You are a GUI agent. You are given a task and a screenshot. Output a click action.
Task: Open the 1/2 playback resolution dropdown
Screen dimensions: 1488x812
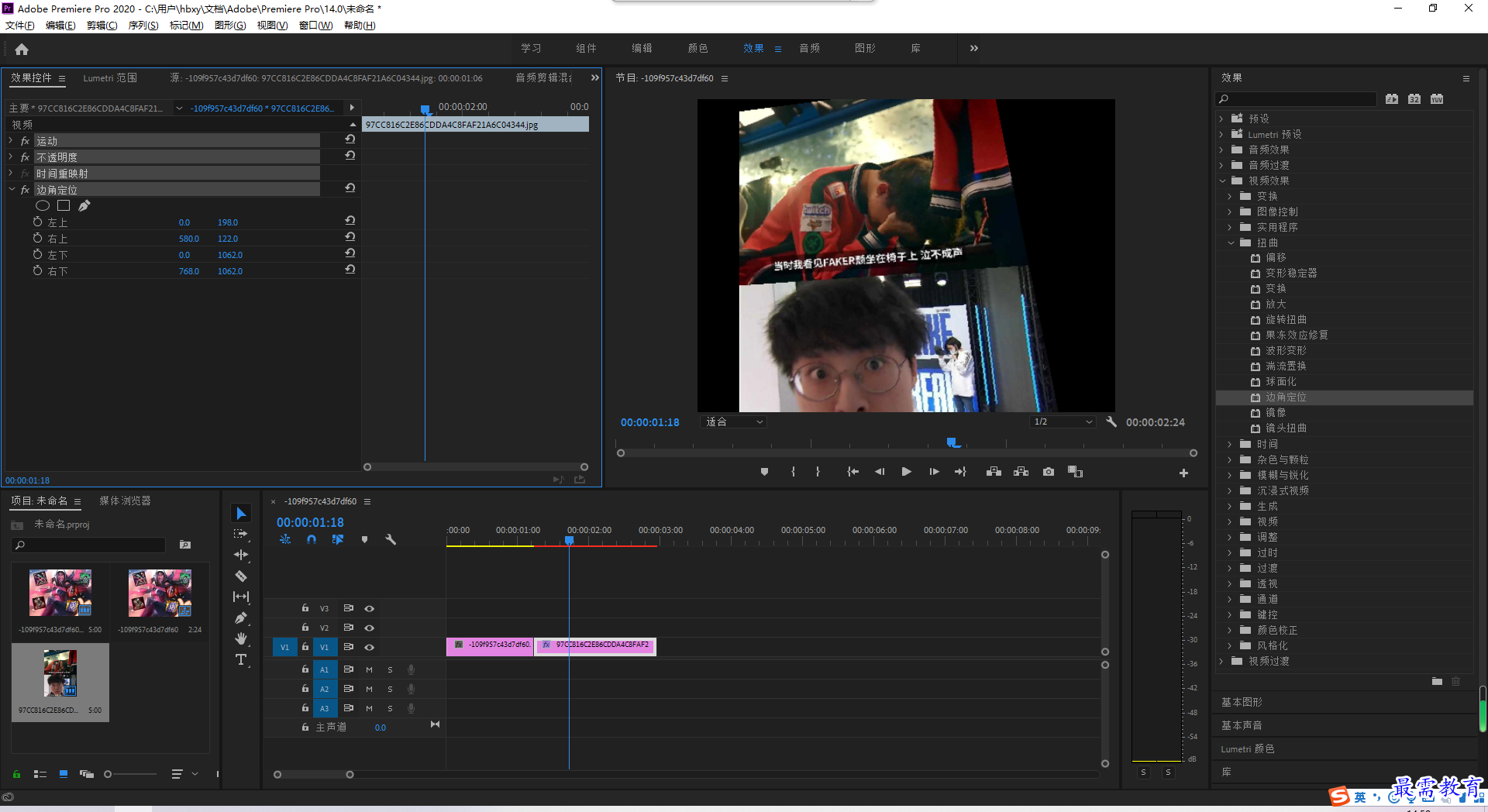pos(1063,421)
